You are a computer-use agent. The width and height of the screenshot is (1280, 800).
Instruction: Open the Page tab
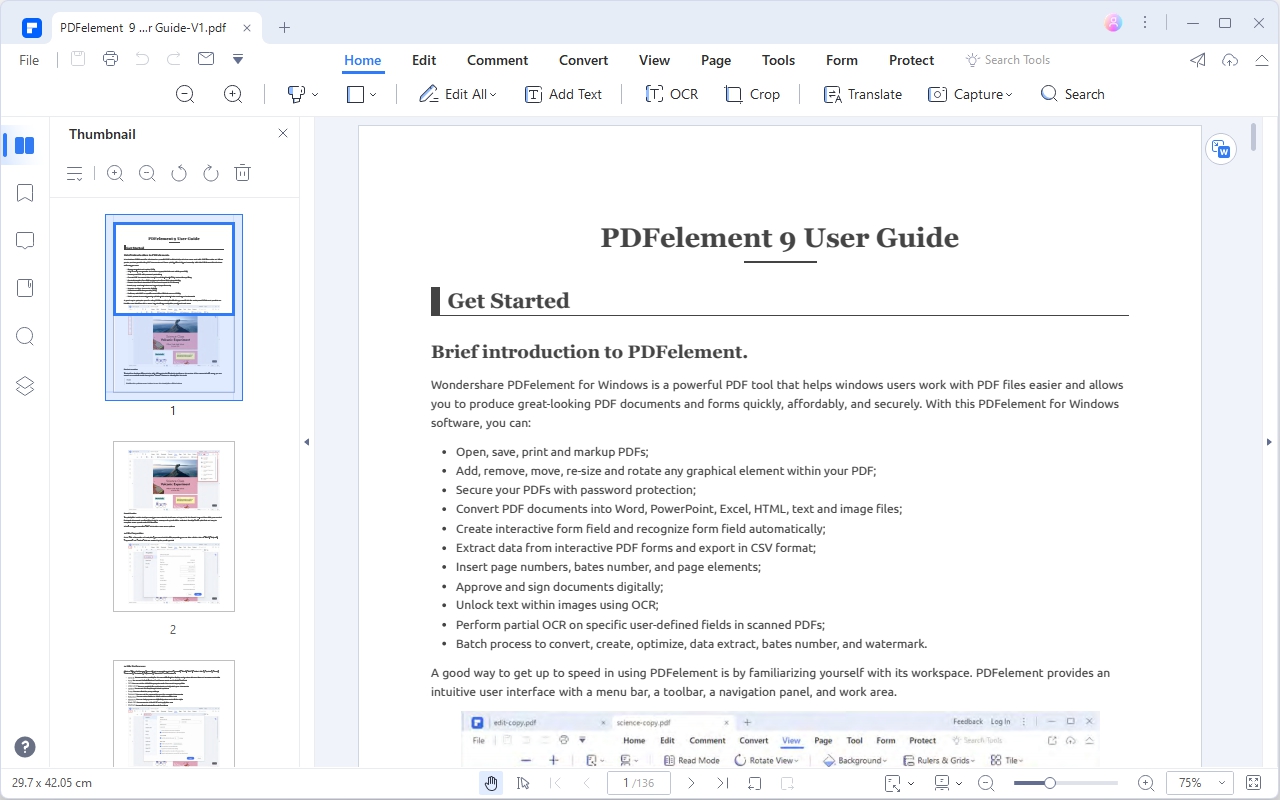[716, 60]
